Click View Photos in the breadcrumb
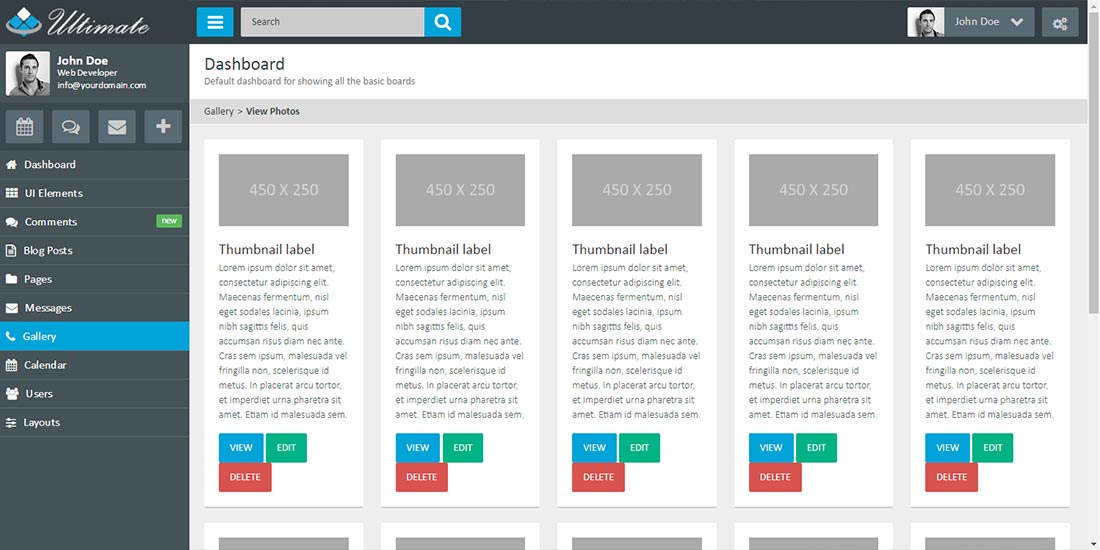 pos(273,111)
